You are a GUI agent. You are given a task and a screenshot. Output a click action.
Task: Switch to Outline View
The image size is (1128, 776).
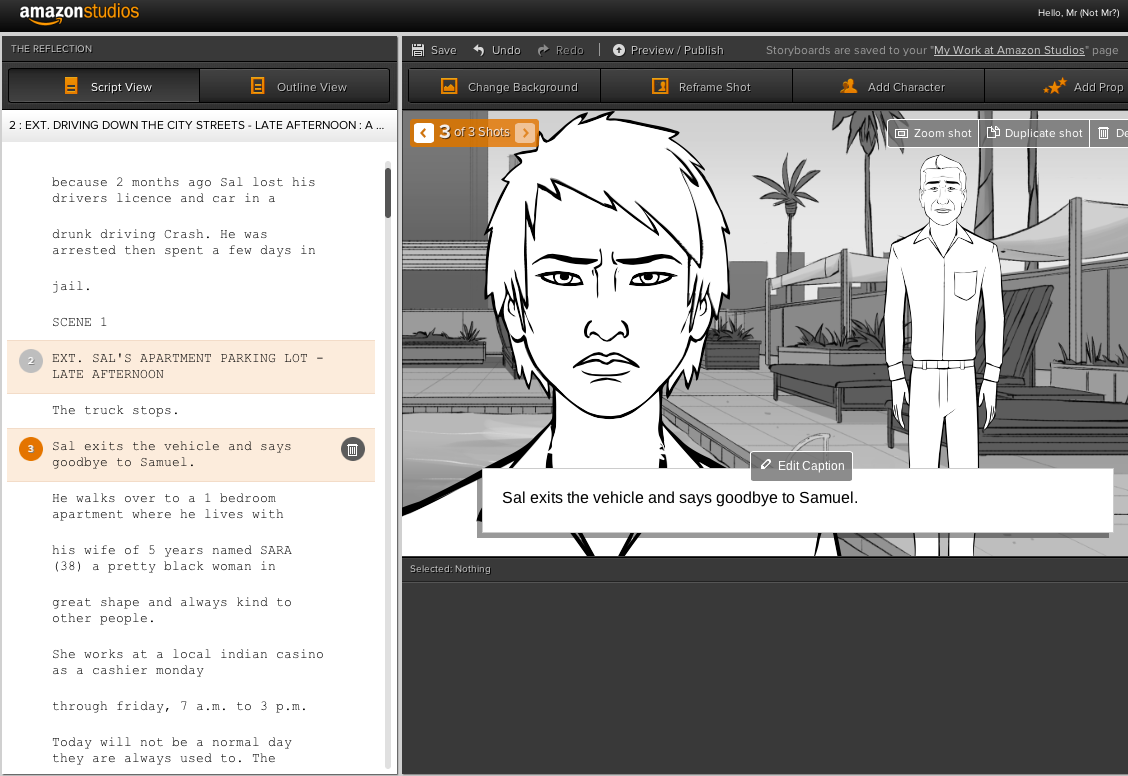pyautogui.click(x=295, y=86)
